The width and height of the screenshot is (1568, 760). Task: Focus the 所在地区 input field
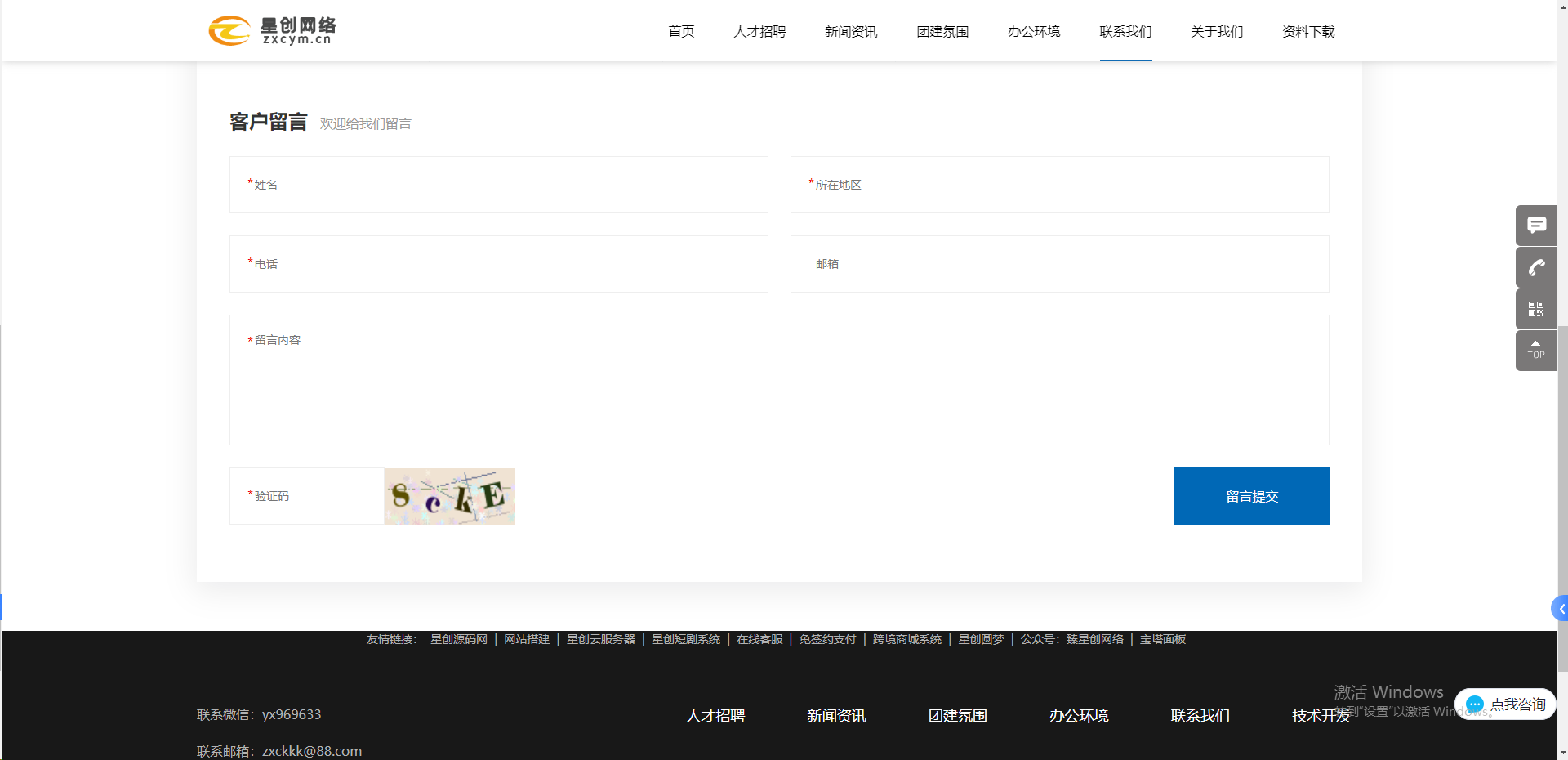pyautogui.click(x=1059, y=185)
